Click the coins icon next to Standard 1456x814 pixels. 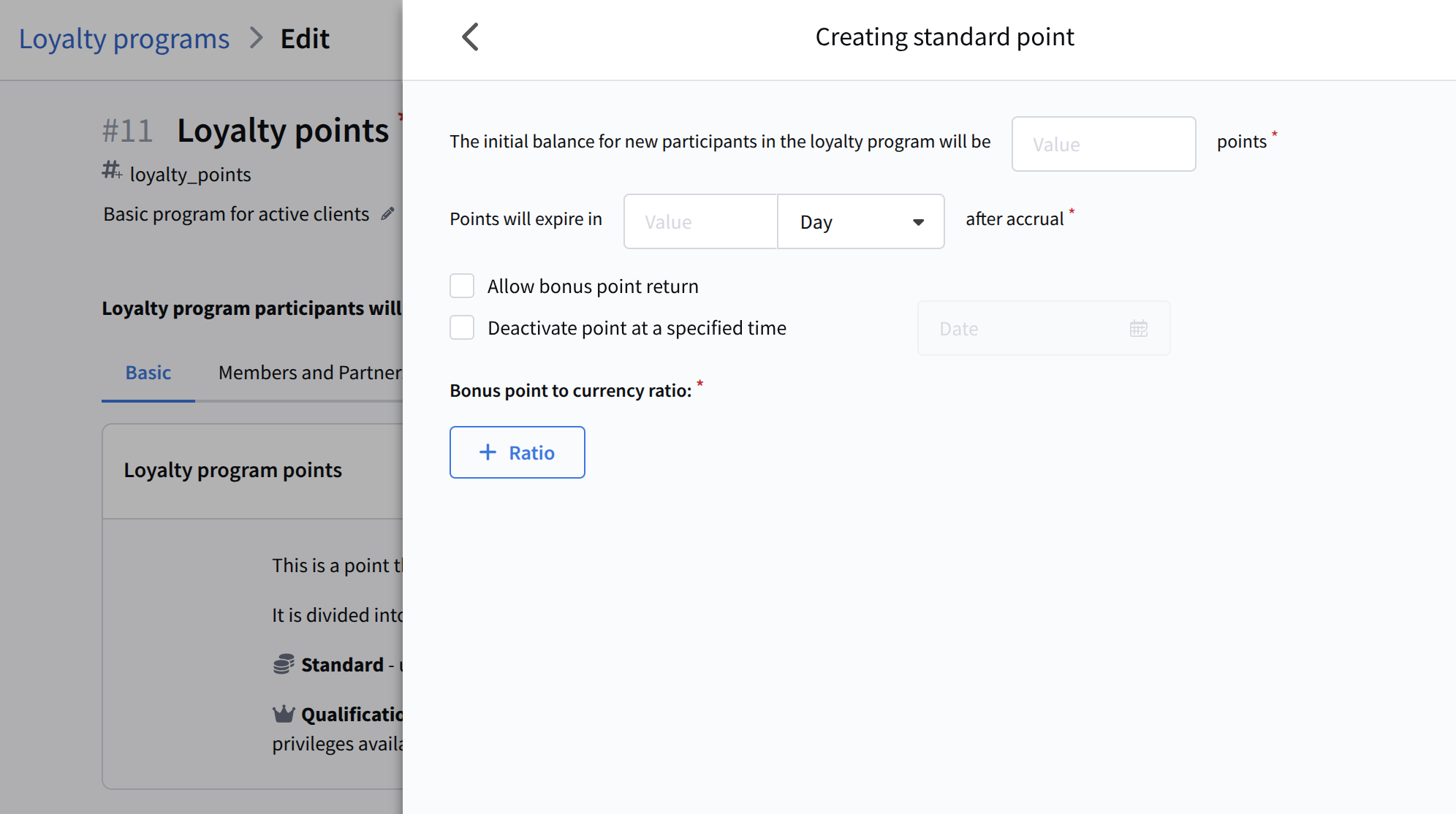click(284, 664)
